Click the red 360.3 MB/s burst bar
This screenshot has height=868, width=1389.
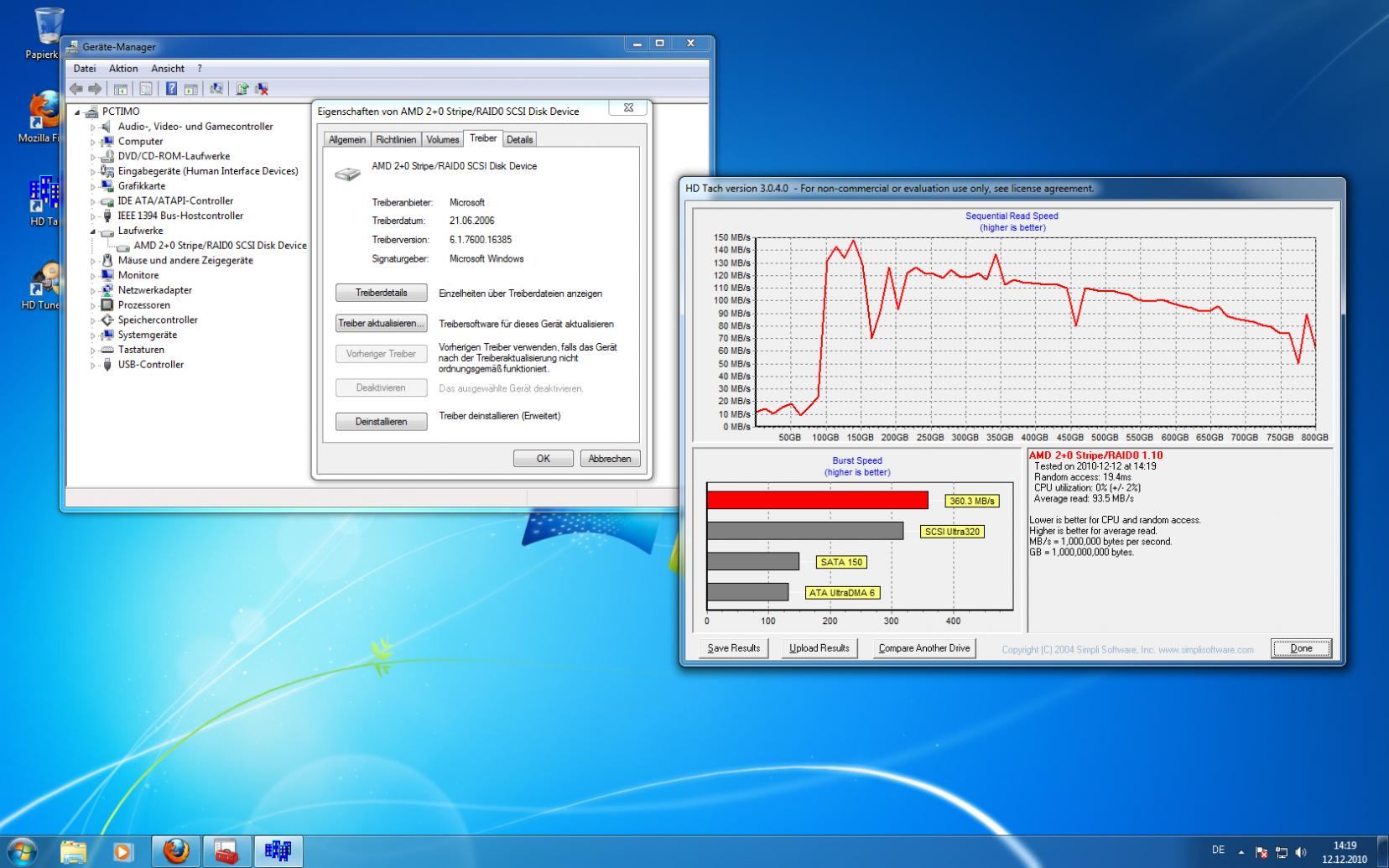(817, 501)
